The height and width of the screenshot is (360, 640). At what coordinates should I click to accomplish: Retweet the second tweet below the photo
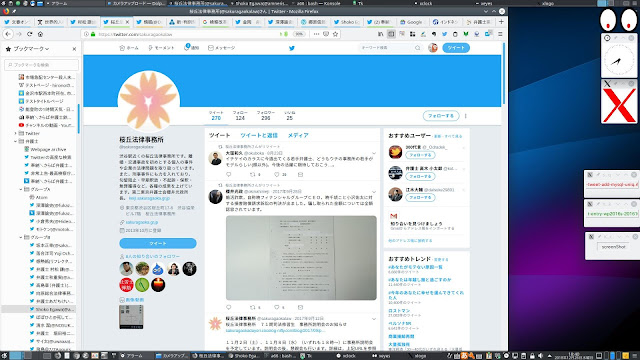tap(253, 307)
